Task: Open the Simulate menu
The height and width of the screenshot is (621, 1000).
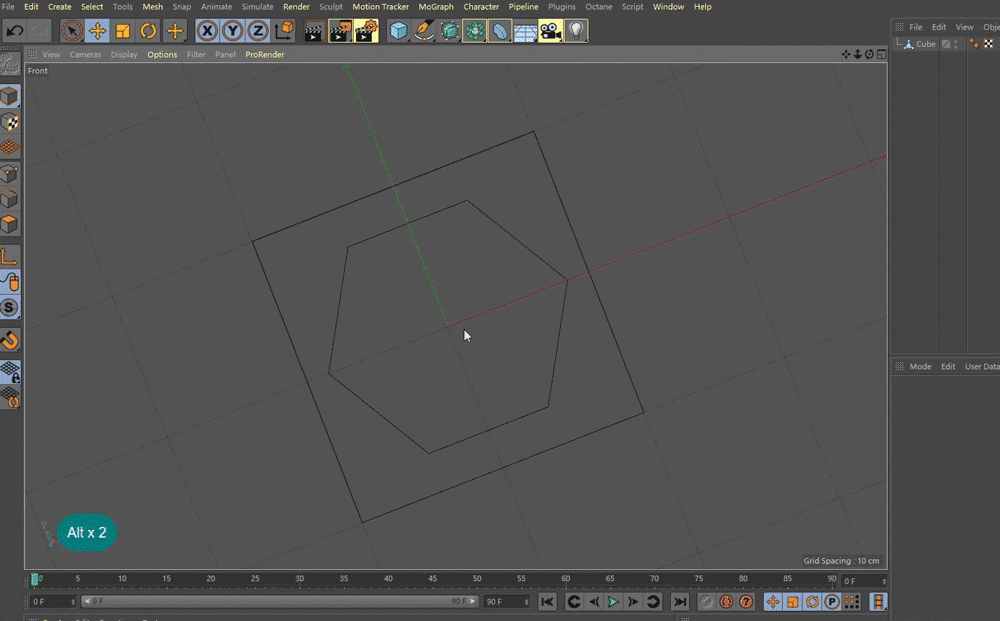Action: point(257,6)
